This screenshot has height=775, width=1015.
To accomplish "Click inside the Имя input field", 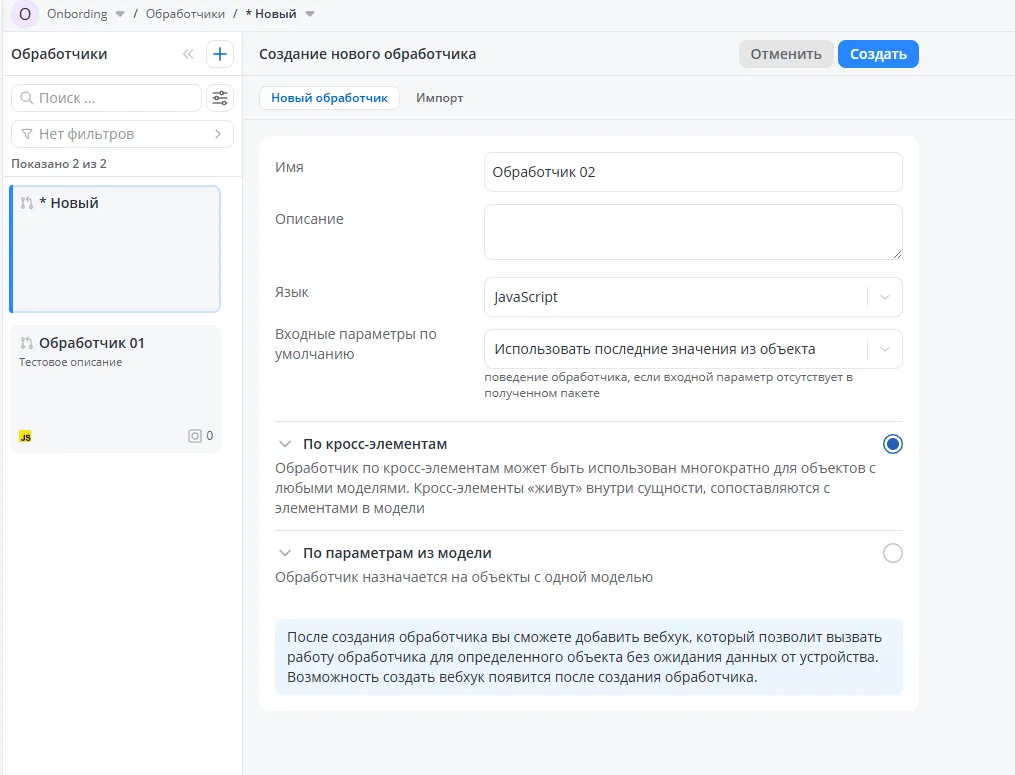I will point(693,171).
